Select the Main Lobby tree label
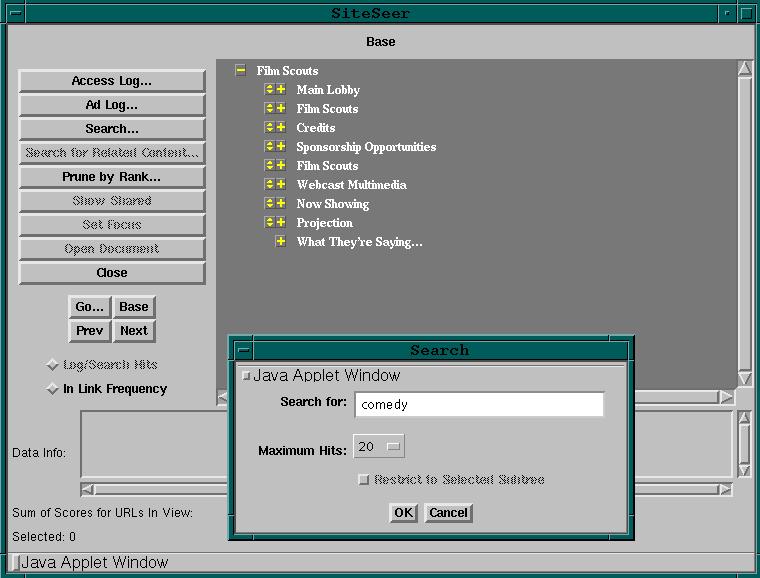The image size is (760, 578). point(328,90)
